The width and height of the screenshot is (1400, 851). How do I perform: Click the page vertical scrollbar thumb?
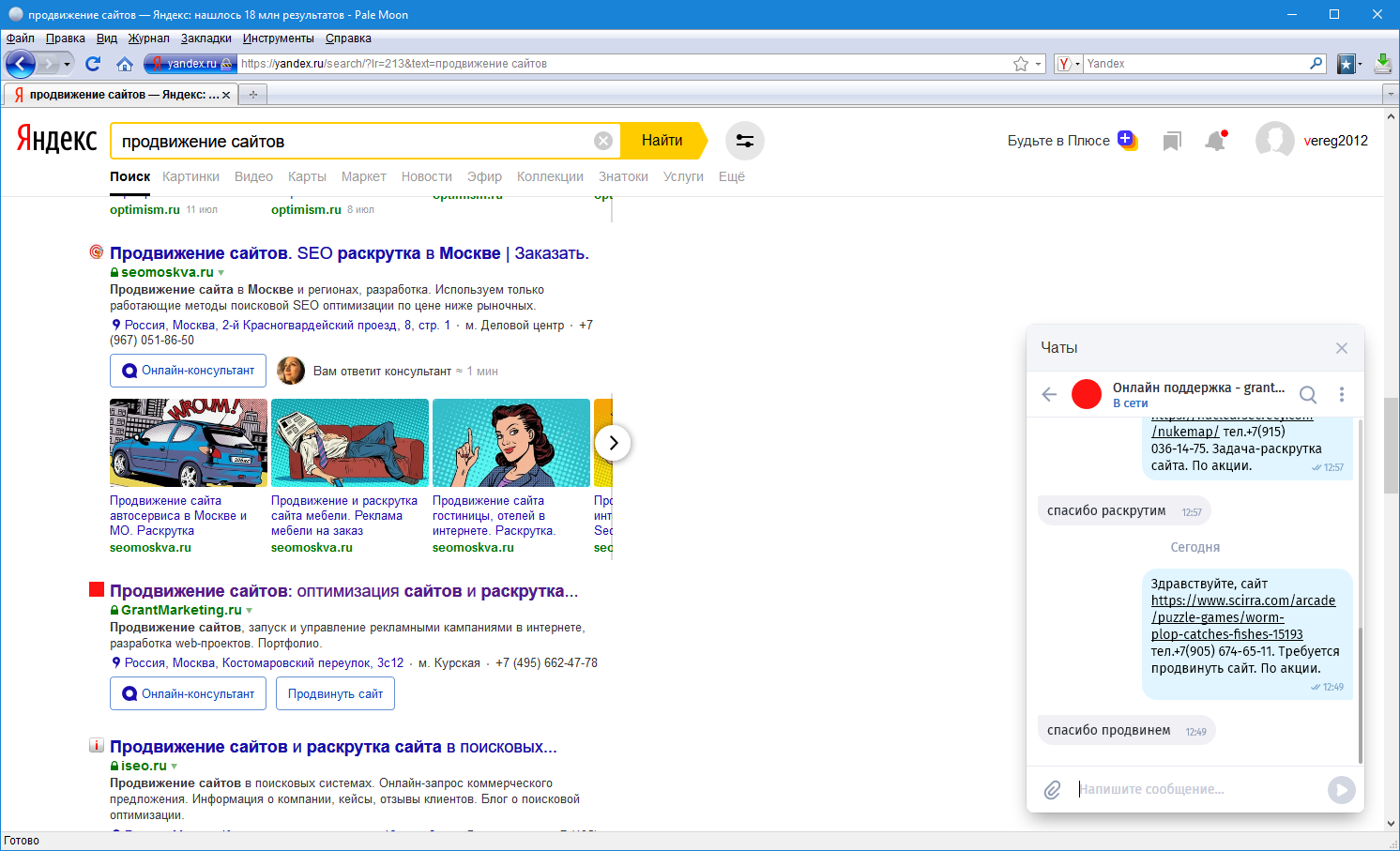pyautogui.click(x=1391, y=445)
